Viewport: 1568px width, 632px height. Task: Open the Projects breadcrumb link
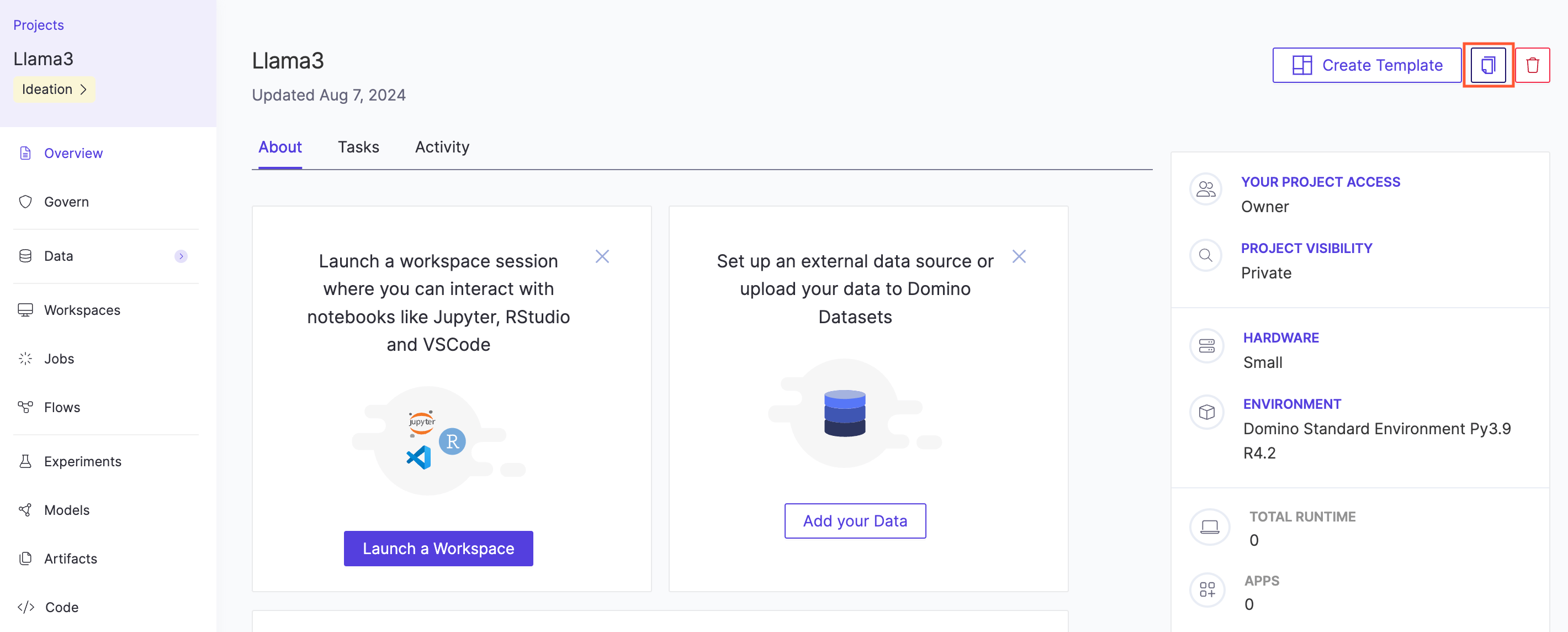pos(38,25)
